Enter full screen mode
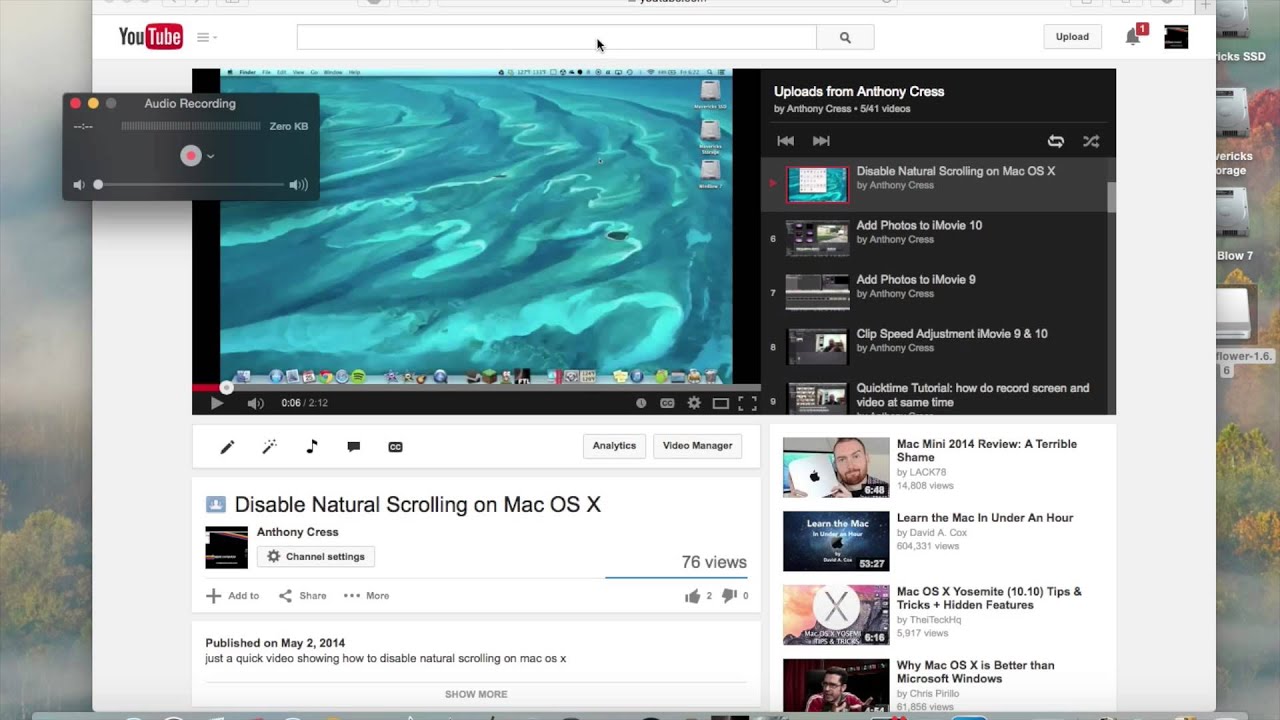Image resolution: width=1280 pixels, height=720 pixels. [747, 403]
